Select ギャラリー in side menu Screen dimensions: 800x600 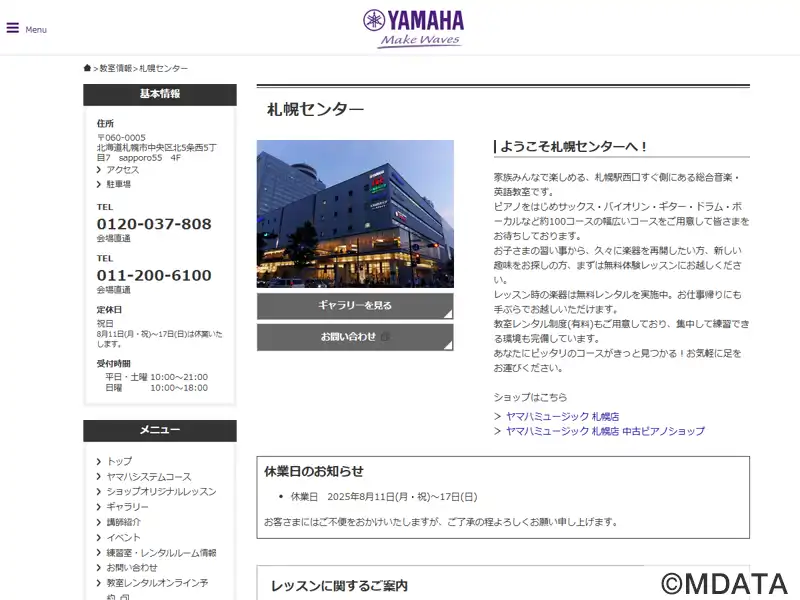tap(127, 507)
